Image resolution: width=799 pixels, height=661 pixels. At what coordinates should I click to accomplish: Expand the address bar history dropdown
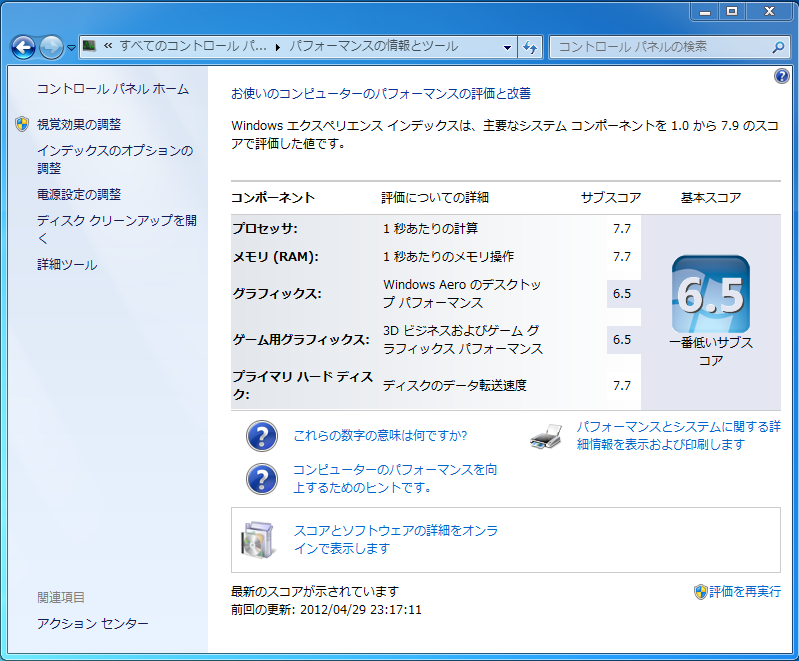507,47
